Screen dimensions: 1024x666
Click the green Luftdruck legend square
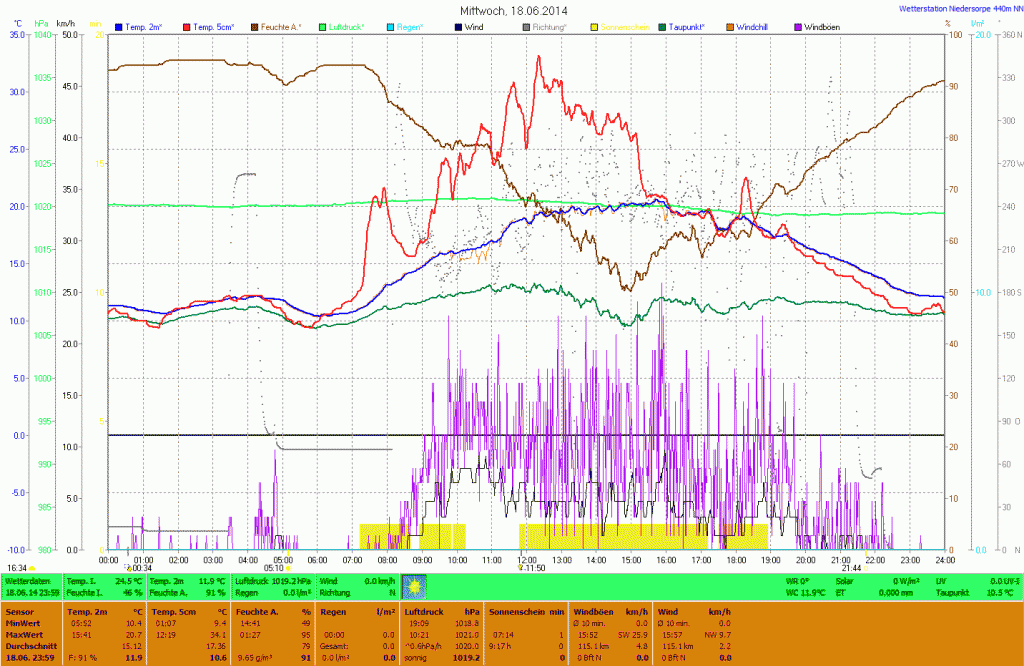point(324,26)
